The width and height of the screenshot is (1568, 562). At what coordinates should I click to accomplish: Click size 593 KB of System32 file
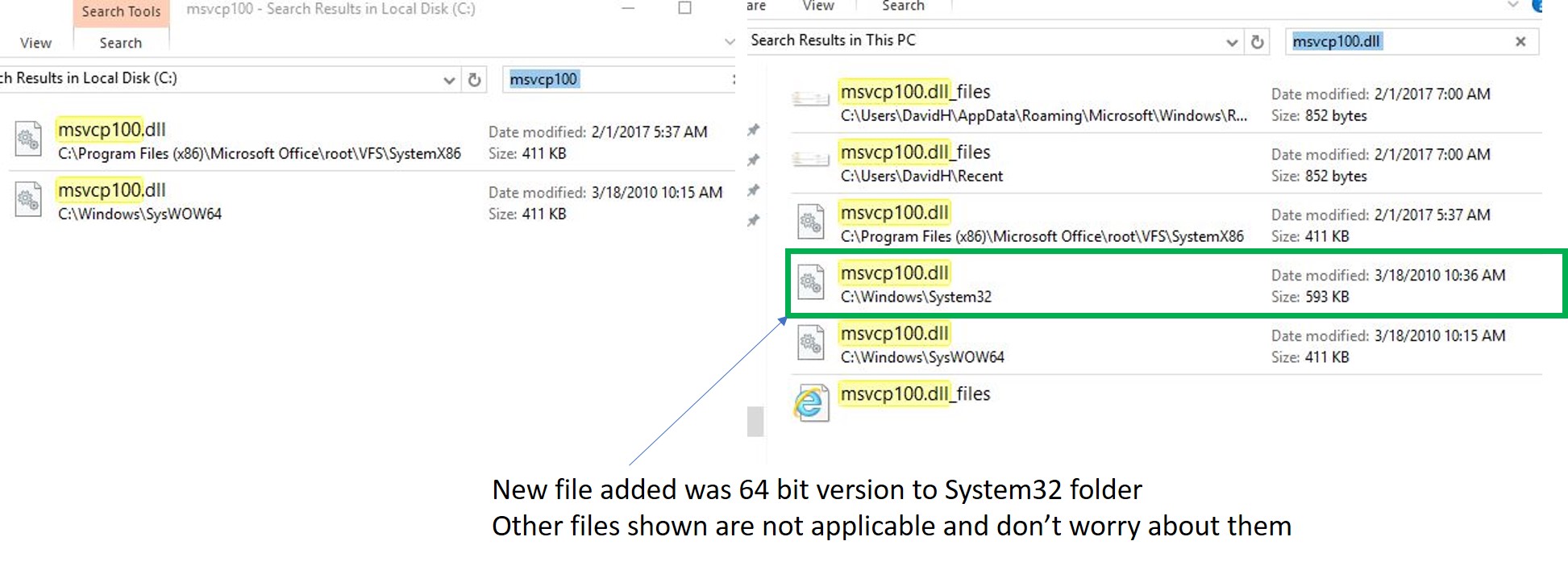click(x=1327, y=298)
